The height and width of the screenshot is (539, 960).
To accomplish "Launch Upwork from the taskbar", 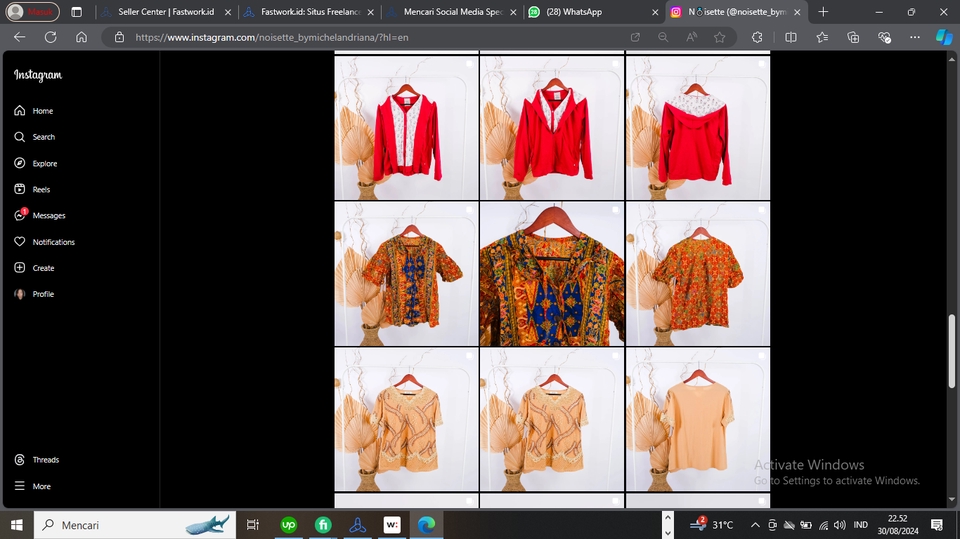I will (x=288, y=525).
